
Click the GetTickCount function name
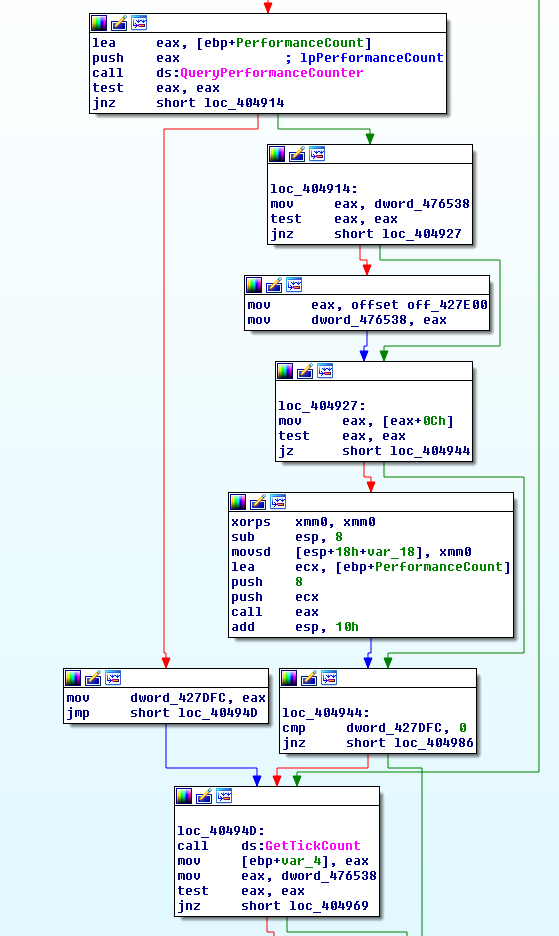[x=313, y=846]
